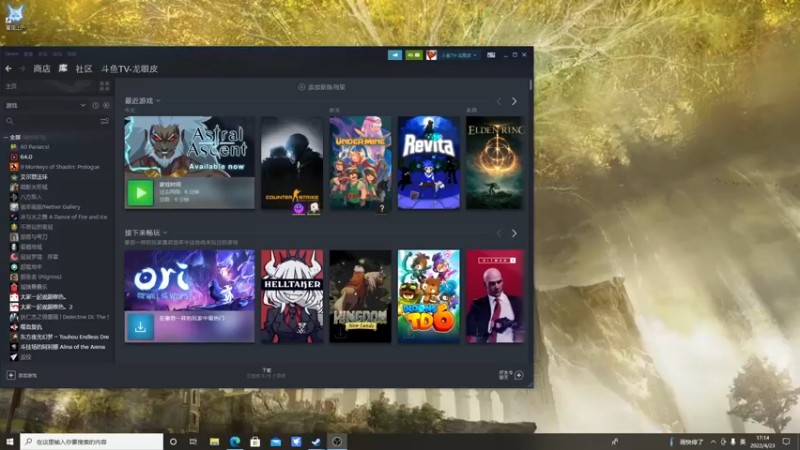This screenshot has height=450, width=800.
Task: Open the 商店 store tab
Action: [x=42, y=68]
